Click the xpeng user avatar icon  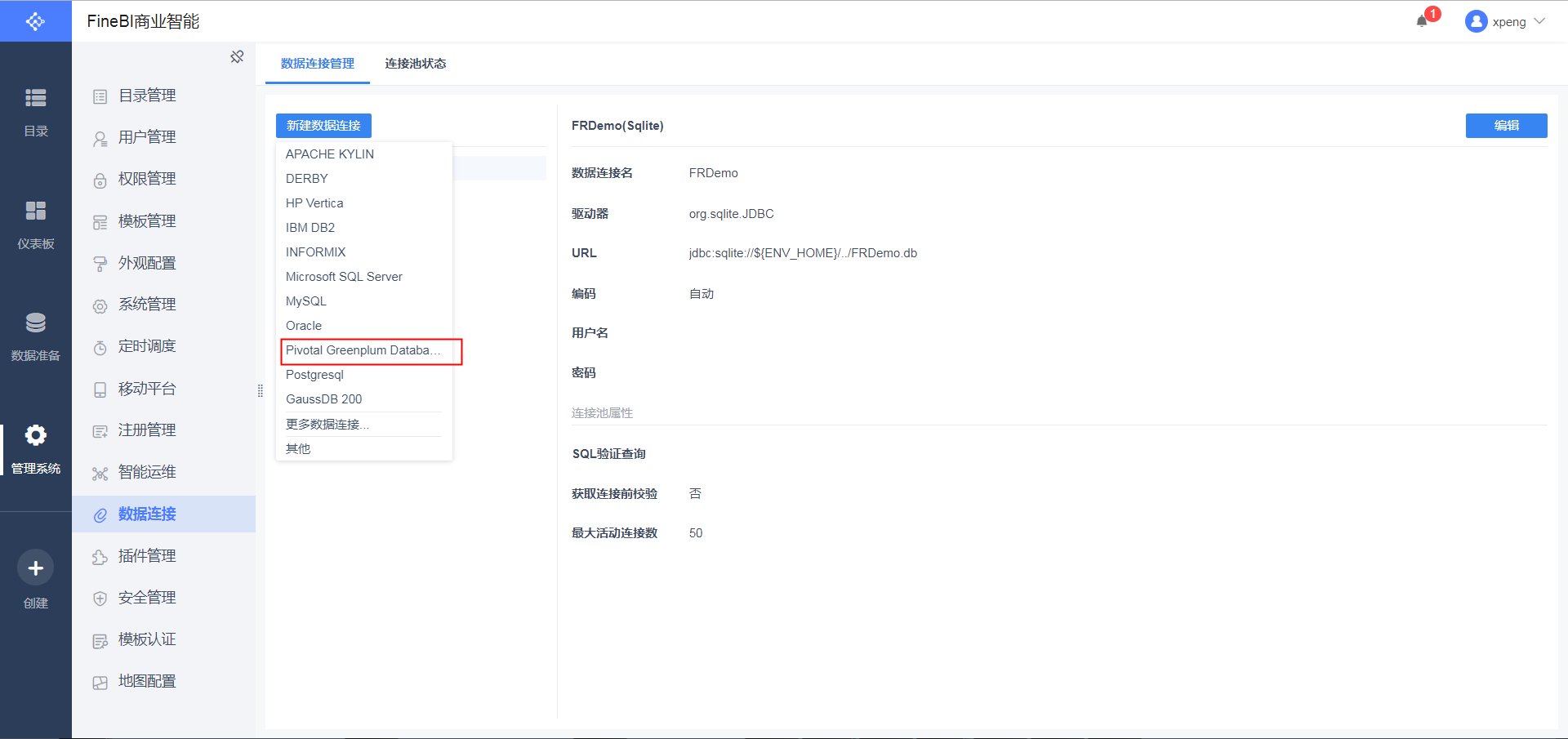[x=1476, y=21]
